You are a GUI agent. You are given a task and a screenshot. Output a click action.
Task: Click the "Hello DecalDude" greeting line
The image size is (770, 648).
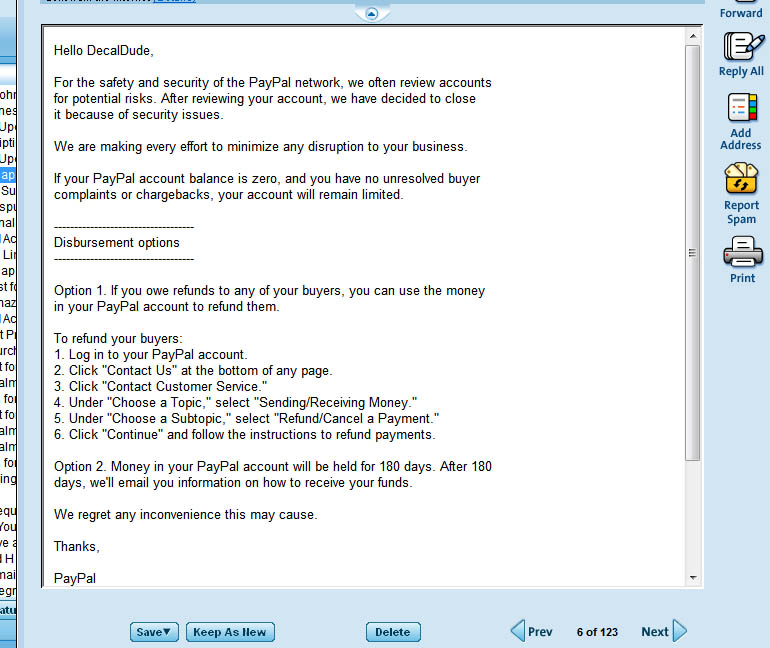104,50
